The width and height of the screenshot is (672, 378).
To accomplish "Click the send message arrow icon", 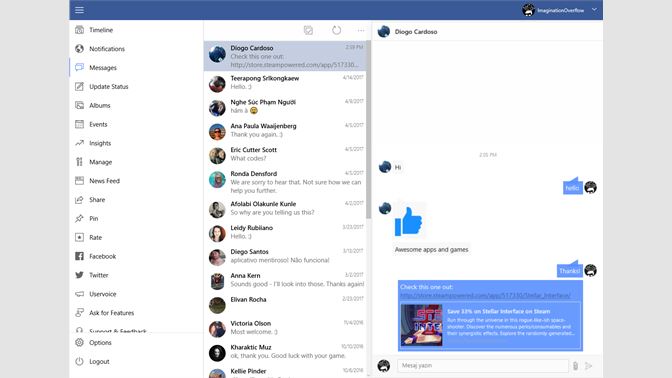I will coord(588,366).
